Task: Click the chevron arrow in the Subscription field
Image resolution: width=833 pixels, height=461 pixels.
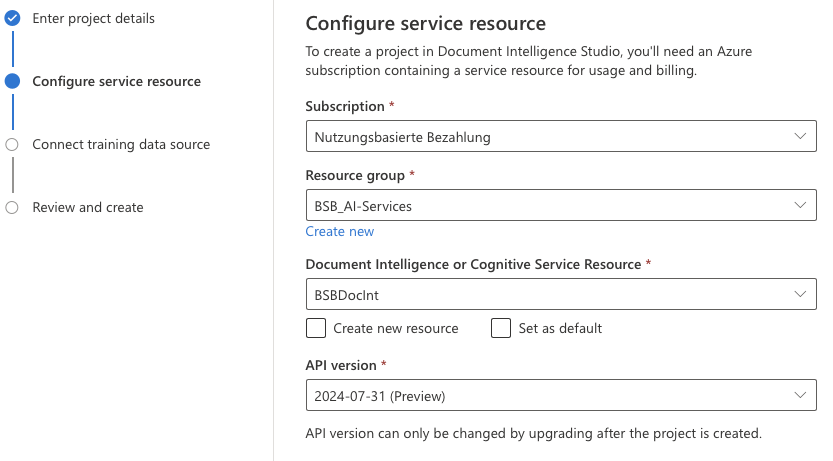Action: [x=799, y=137]
